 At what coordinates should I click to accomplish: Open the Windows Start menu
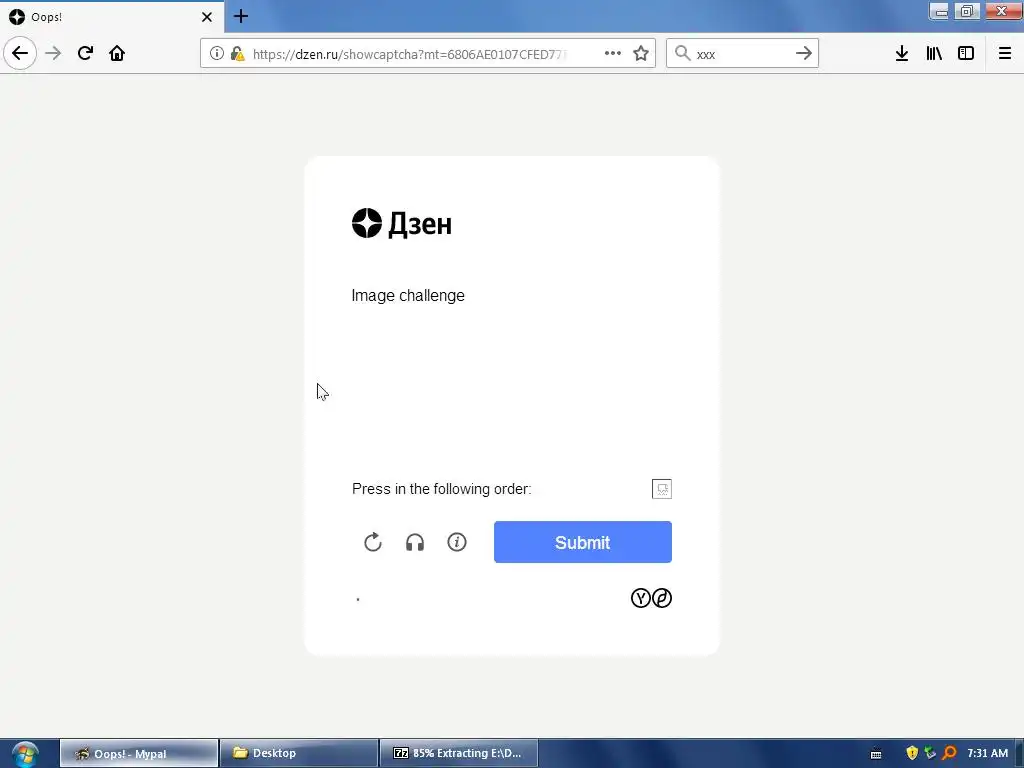click(x=24, y=754)
